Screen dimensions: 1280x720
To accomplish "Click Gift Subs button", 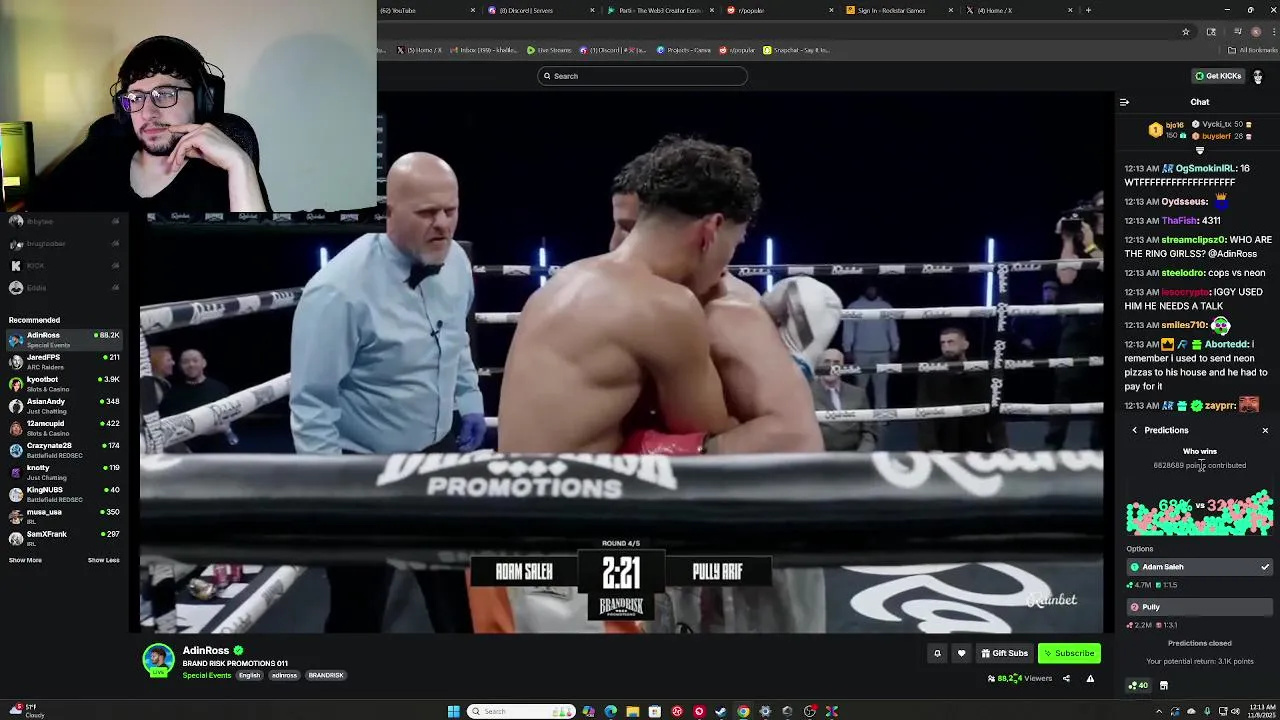I will 1004,653.
